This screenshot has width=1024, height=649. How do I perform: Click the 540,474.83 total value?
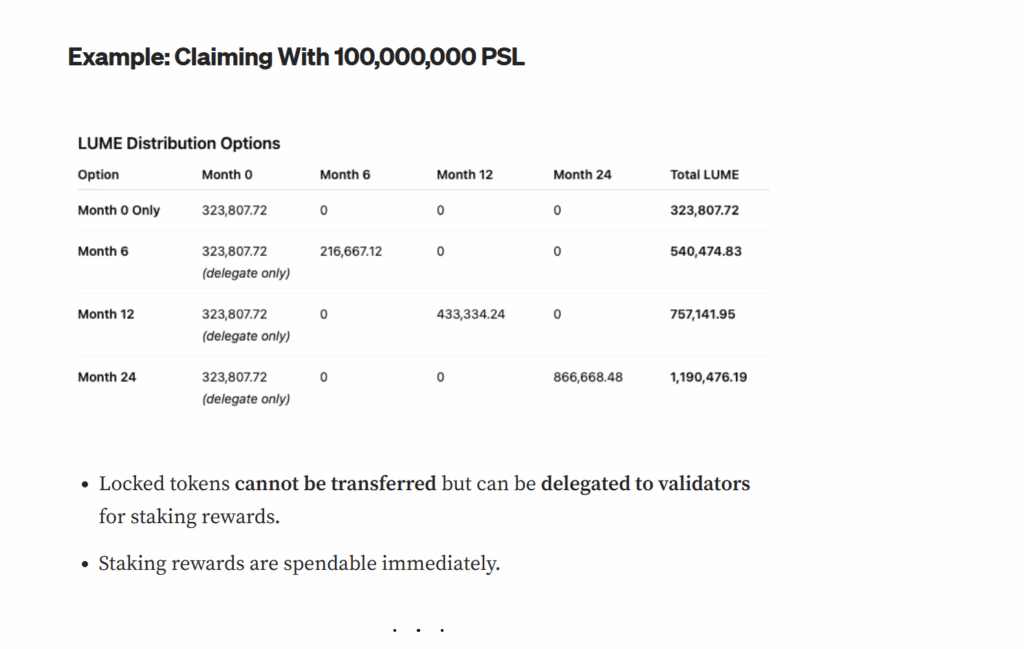706,251
